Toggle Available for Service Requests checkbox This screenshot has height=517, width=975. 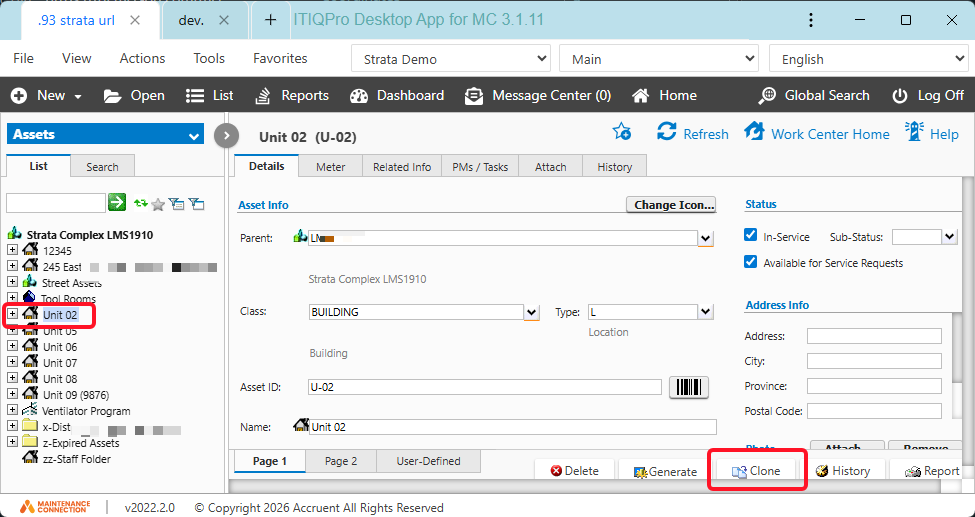pyautogui.click(x=751, y=262)
